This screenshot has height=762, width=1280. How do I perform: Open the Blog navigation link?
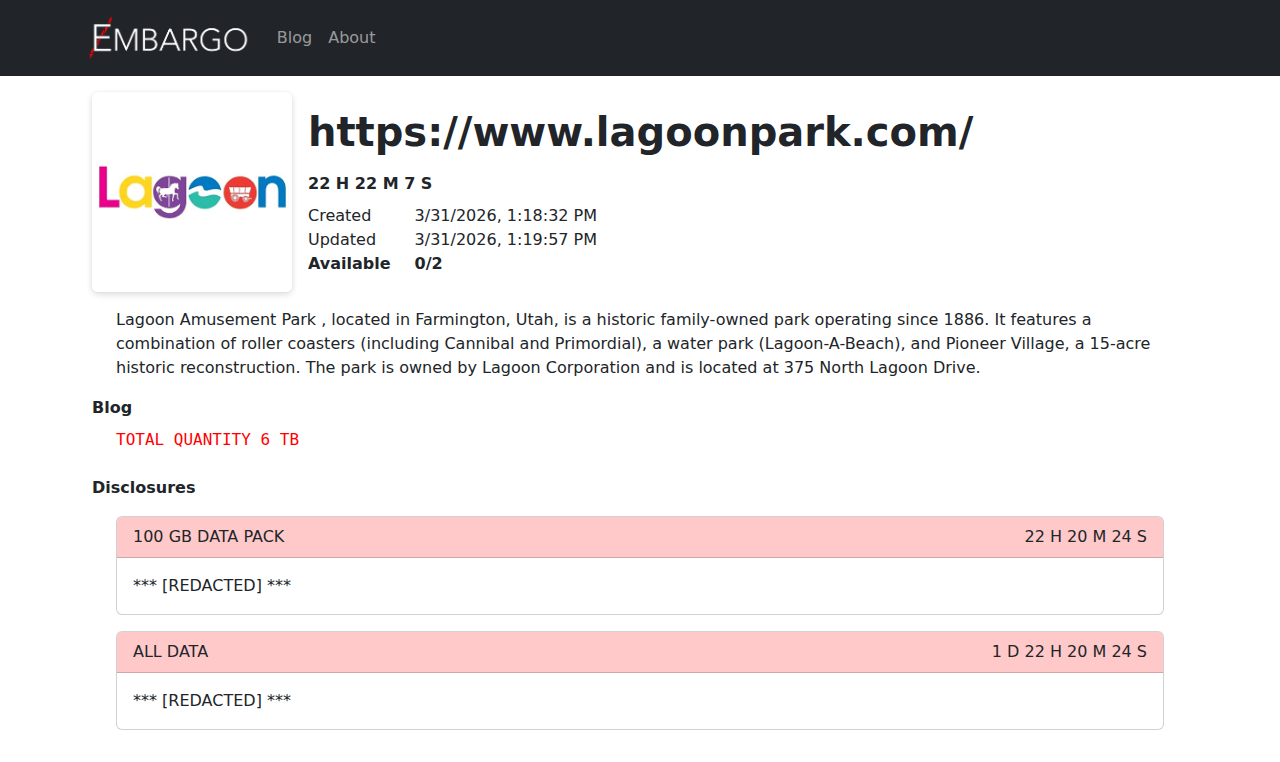pos(294,38)
